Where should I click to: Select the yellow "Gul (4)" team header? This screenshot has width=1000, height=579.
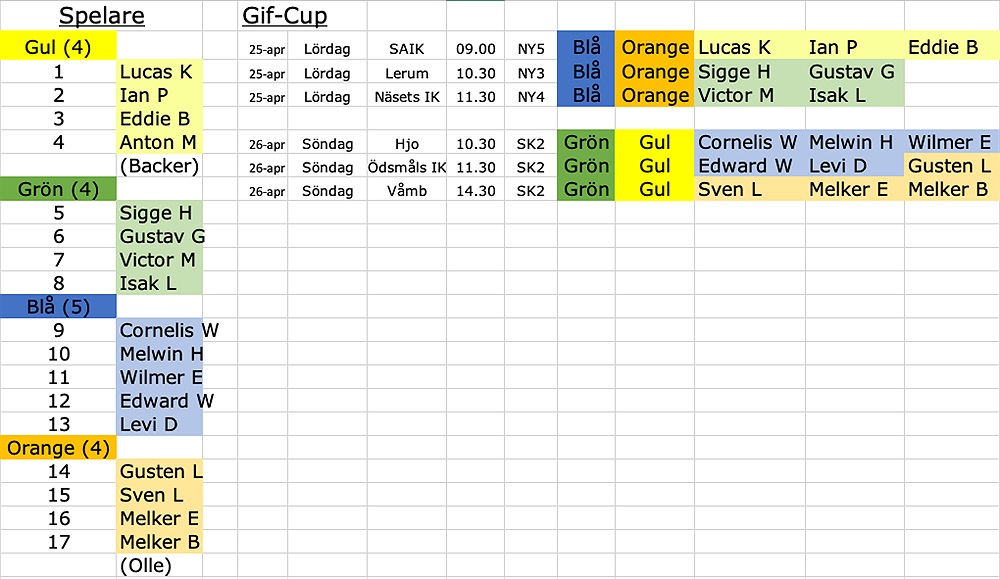59,47
